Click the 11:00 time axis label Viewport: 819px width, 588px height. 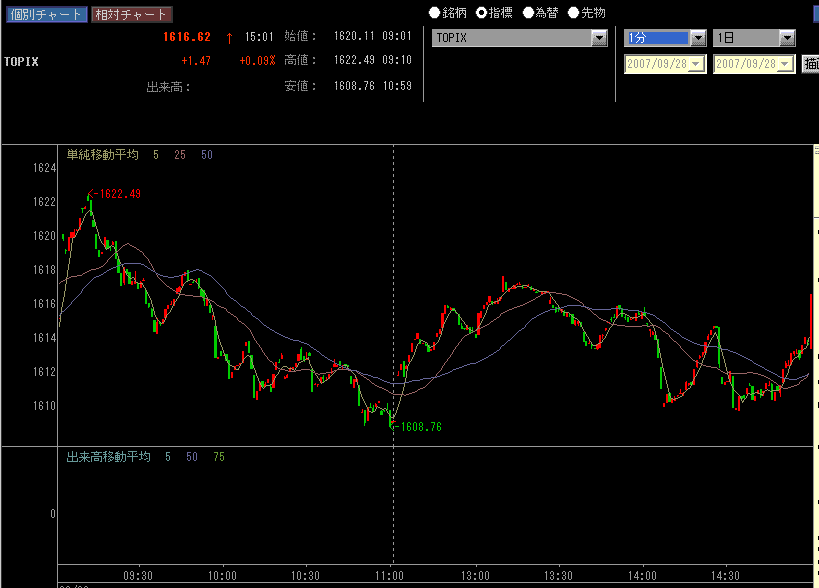(x=391, y=576)
